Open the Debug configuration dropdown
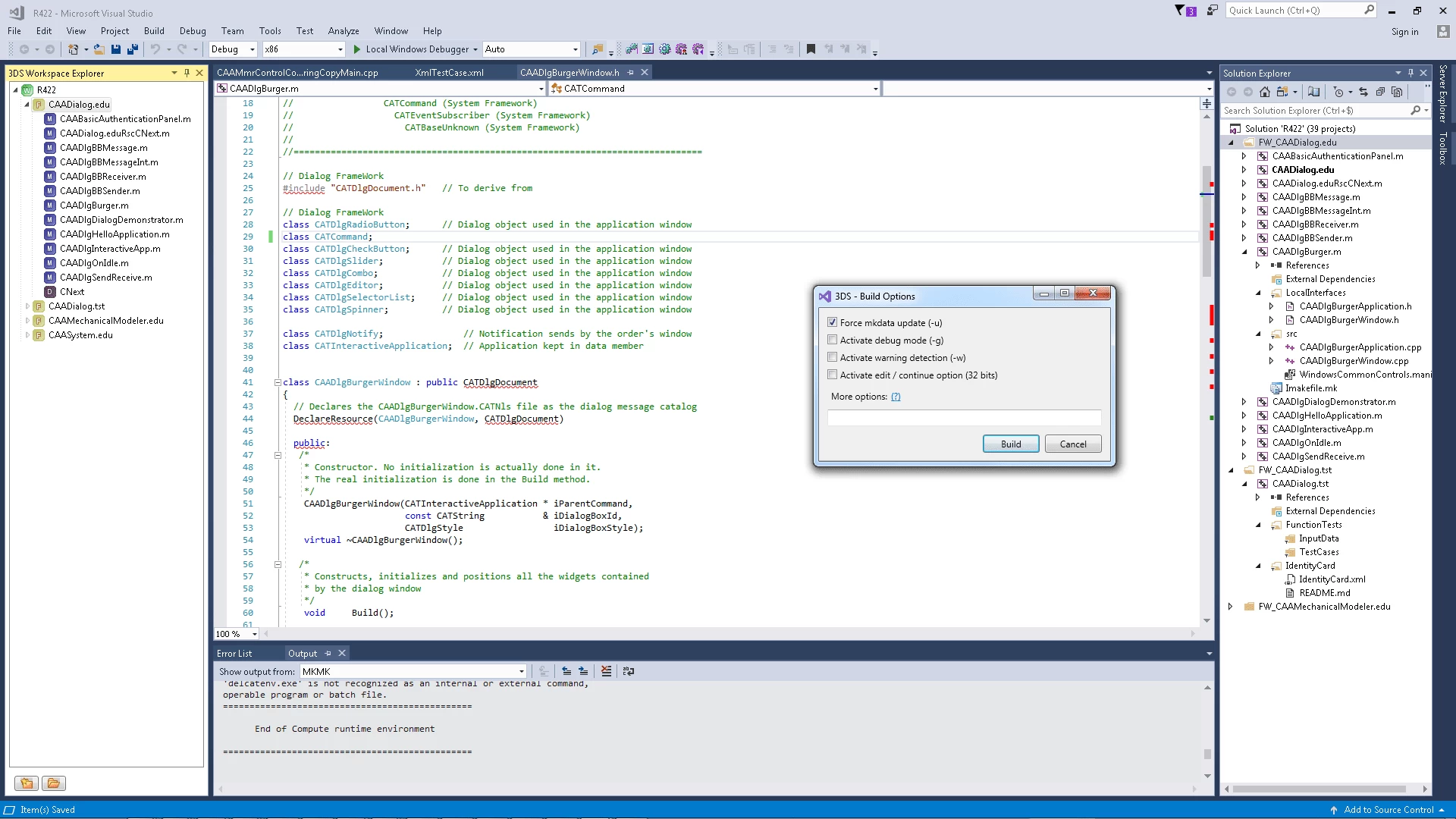The image size is (1456, 819). [252, 49]
